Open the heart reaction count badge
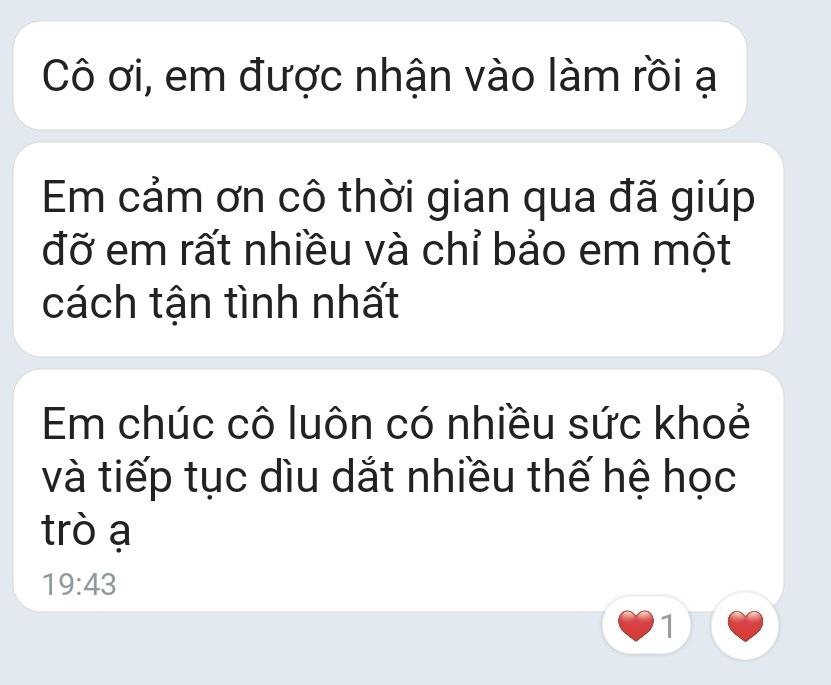831x685 pixels. coord(646,626)
